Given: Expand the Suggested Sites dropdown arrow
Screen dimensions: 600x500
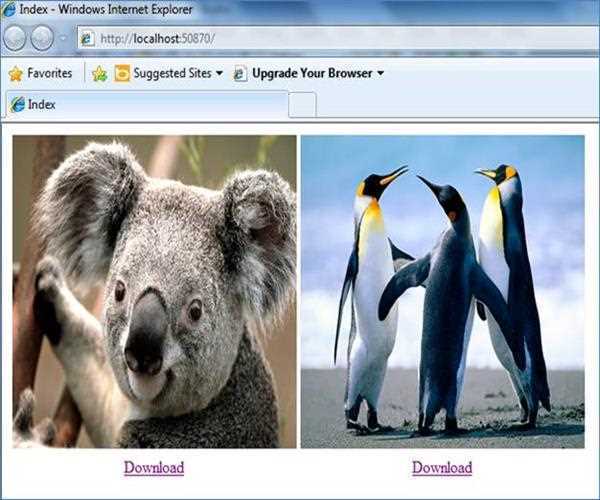Looking at the screenshot, I should click(219, 73).
